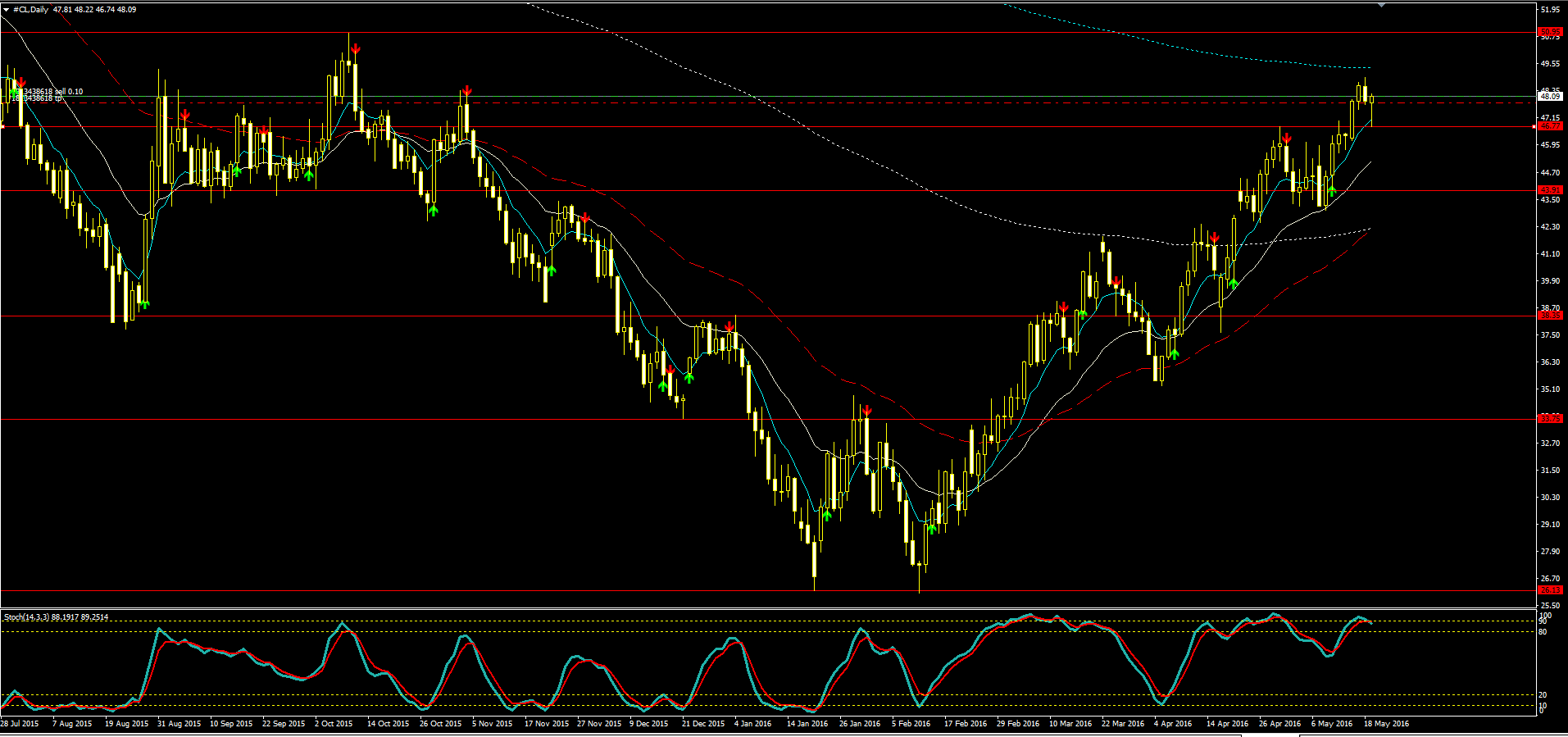The width and height of the screenshot is (1568, 737).
Task: Click the red sell arrow at the late January 2016 peak
Action: (x=867, y=412)
